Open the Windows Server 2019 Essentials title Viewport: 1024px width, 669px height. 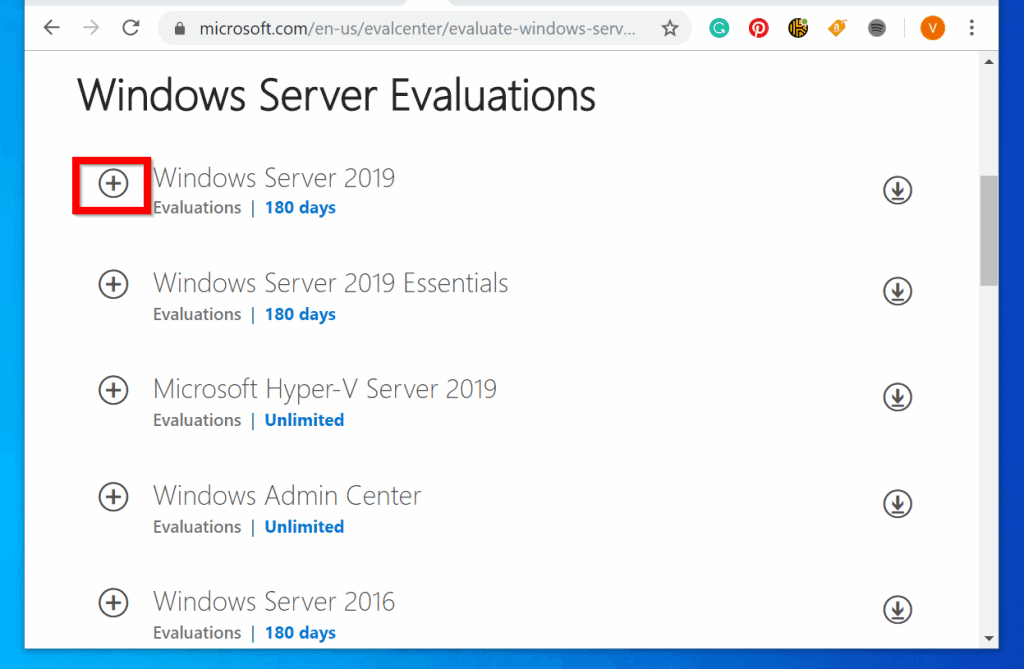click(330, 283)
